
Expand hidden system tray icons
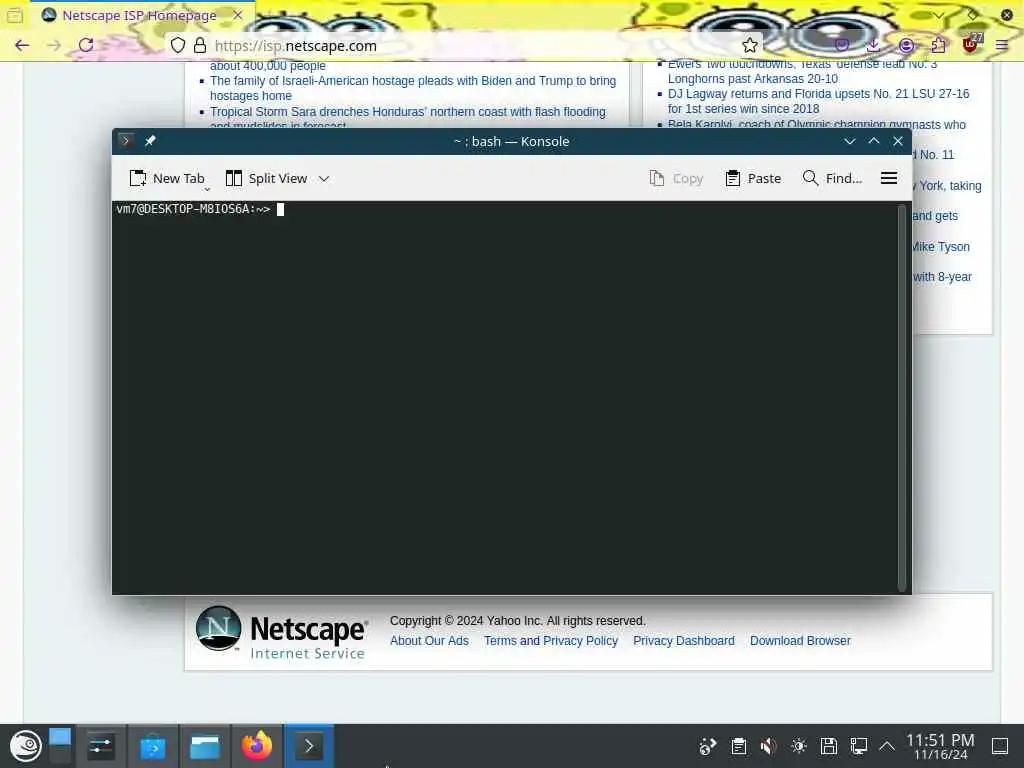[x=887, y=746]
